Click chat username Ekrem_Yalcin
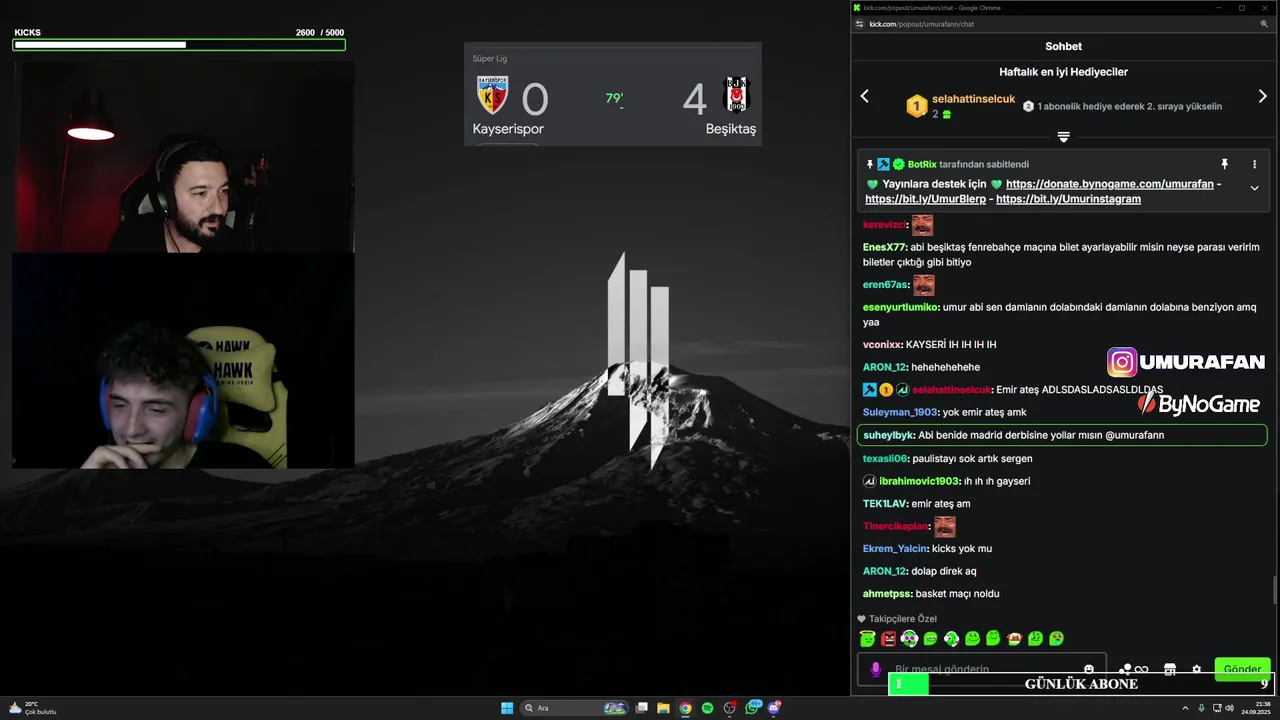 (895, 548)
